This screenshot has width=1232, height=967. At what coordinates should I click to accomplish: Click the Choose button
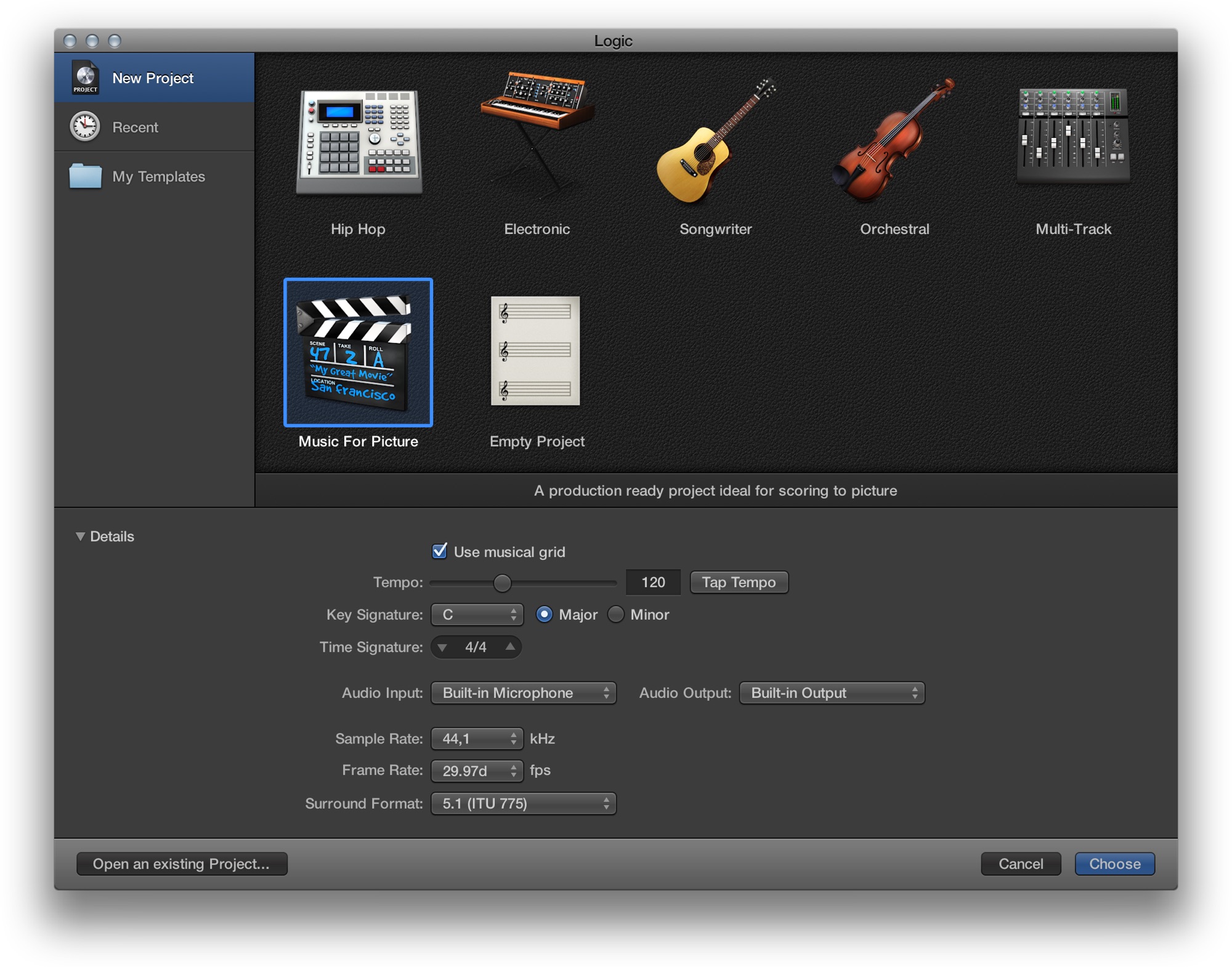1115,864
